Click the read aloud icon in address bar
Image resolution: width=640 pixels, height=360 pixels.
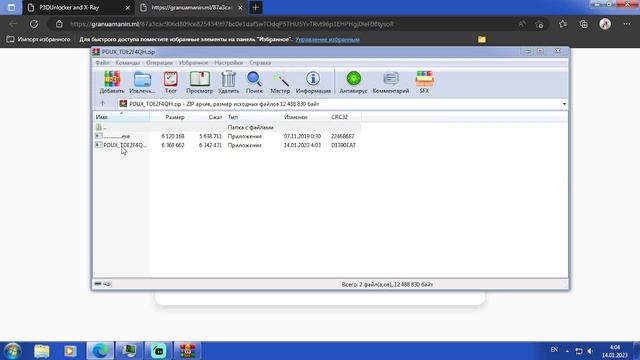[x=522, y=24]
